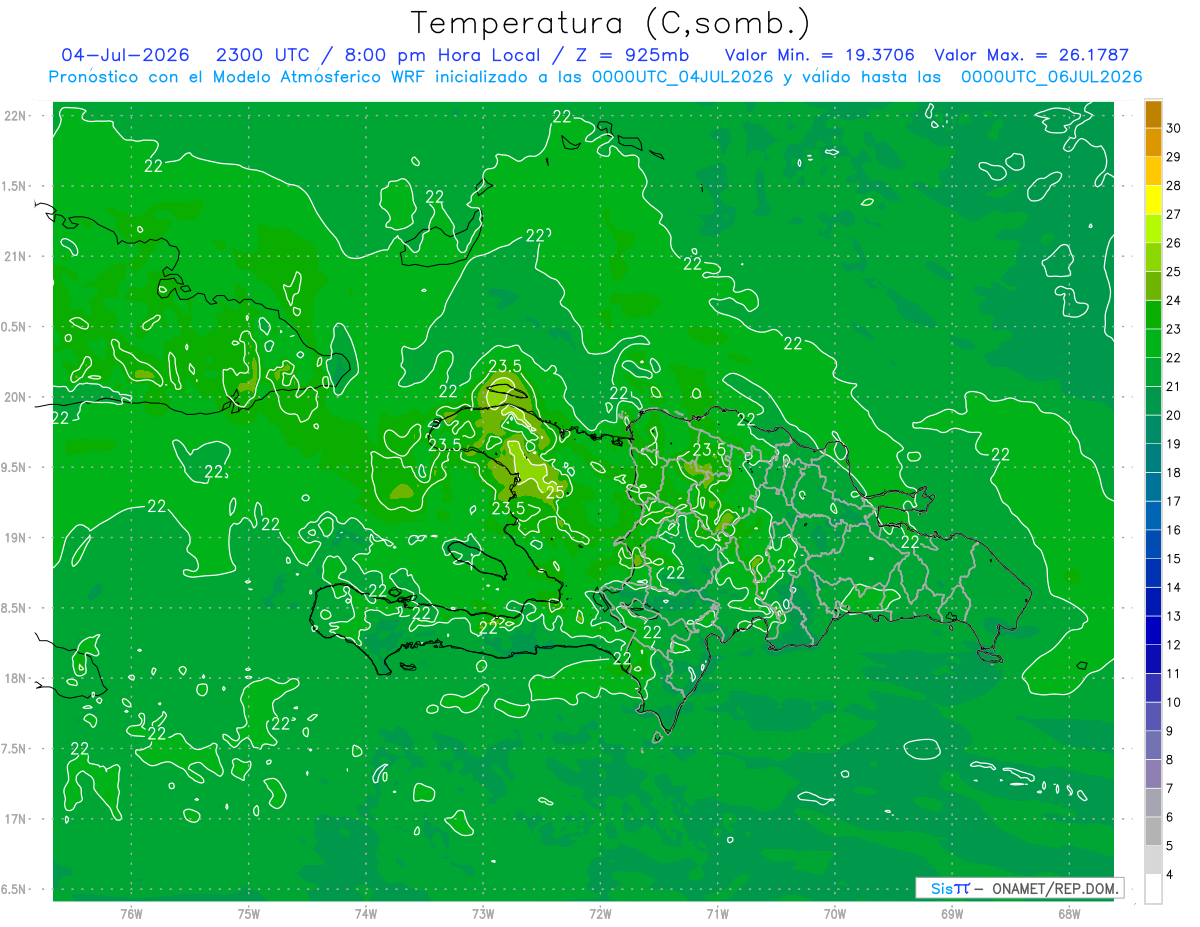
Task: Click the "20N" latitude axis label
Action: [17, 397]
